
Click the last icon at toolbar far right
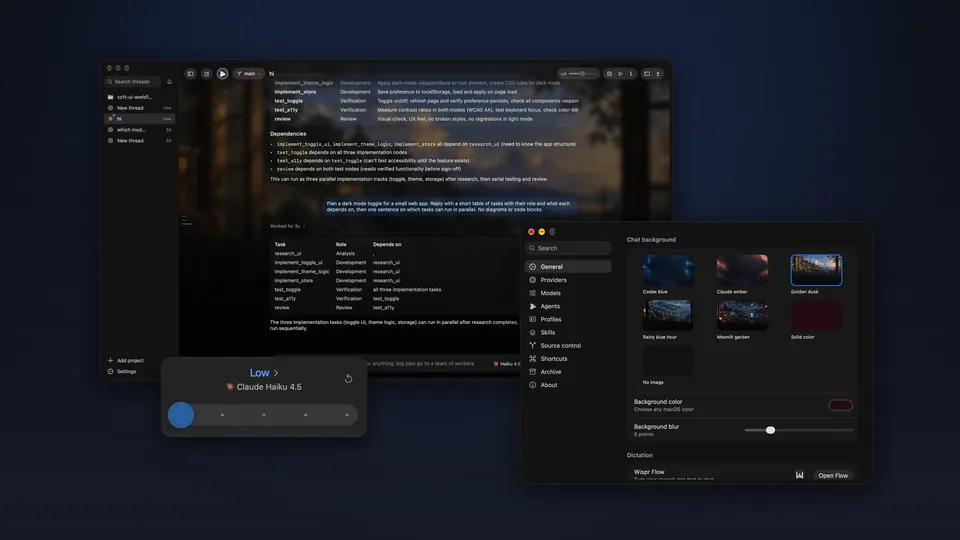658,73
